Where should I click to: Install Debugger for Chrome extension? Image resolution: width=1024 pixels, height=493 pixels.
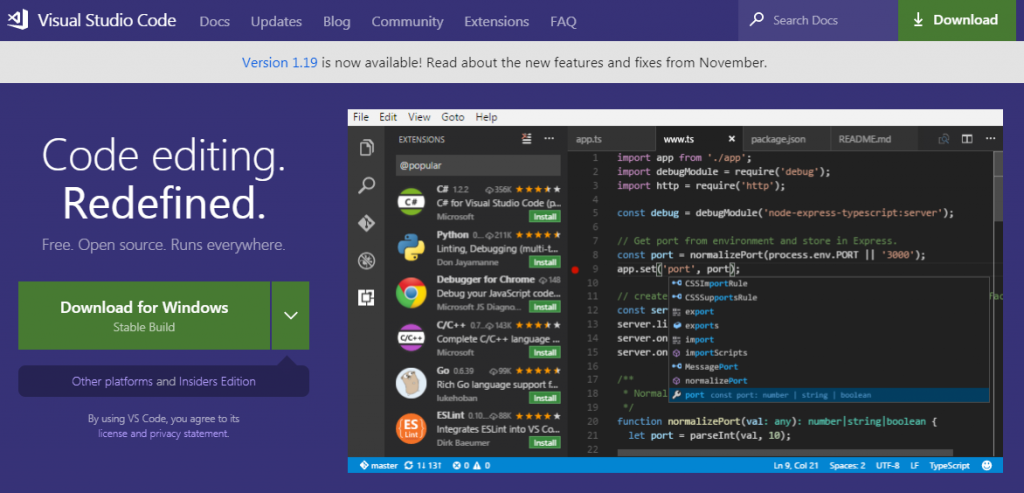[544, 307]
